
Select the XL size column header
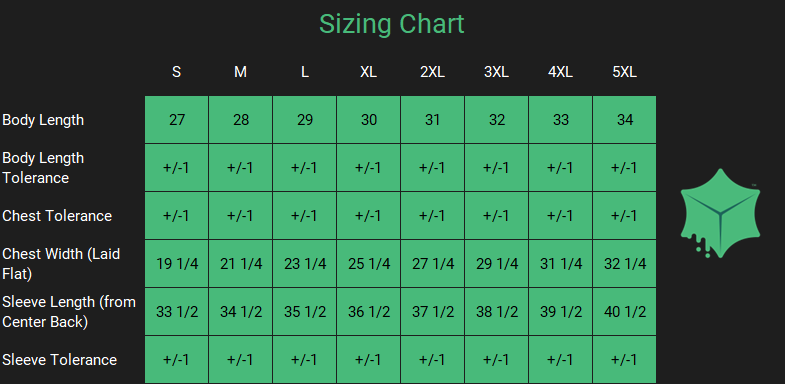(x=368, y=72)
